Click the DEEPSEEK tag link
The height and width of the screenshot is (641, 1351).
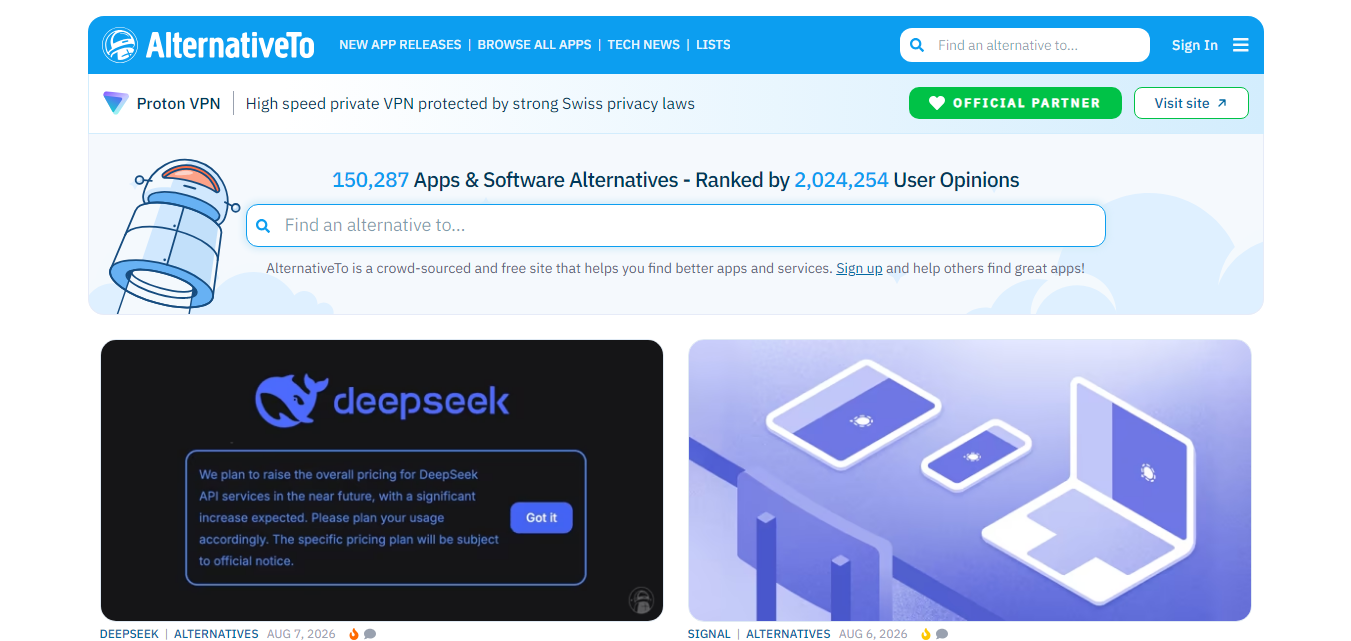click(129, 634)
